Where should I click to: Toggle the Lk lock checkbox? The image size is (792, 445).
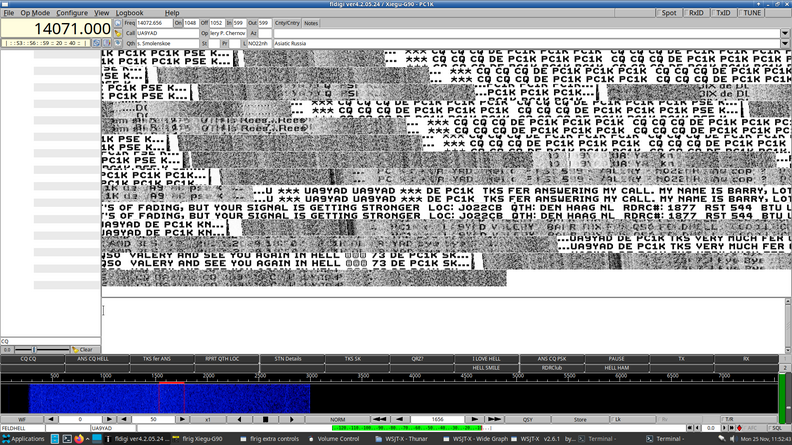point(632,419)
